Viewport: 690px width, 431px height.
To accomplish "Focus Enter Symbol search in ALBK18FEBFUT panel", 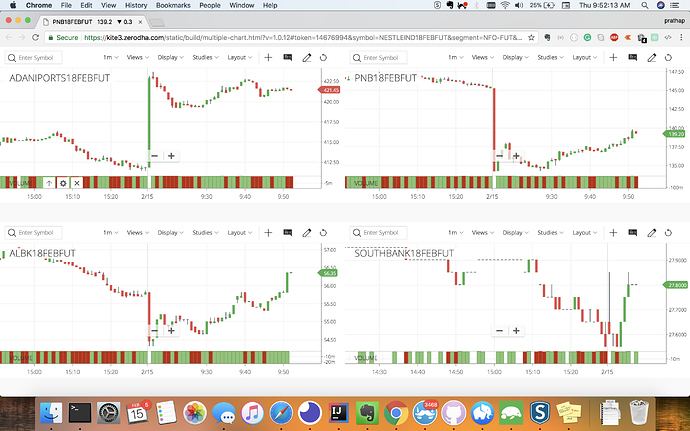I will click(33, 232).
